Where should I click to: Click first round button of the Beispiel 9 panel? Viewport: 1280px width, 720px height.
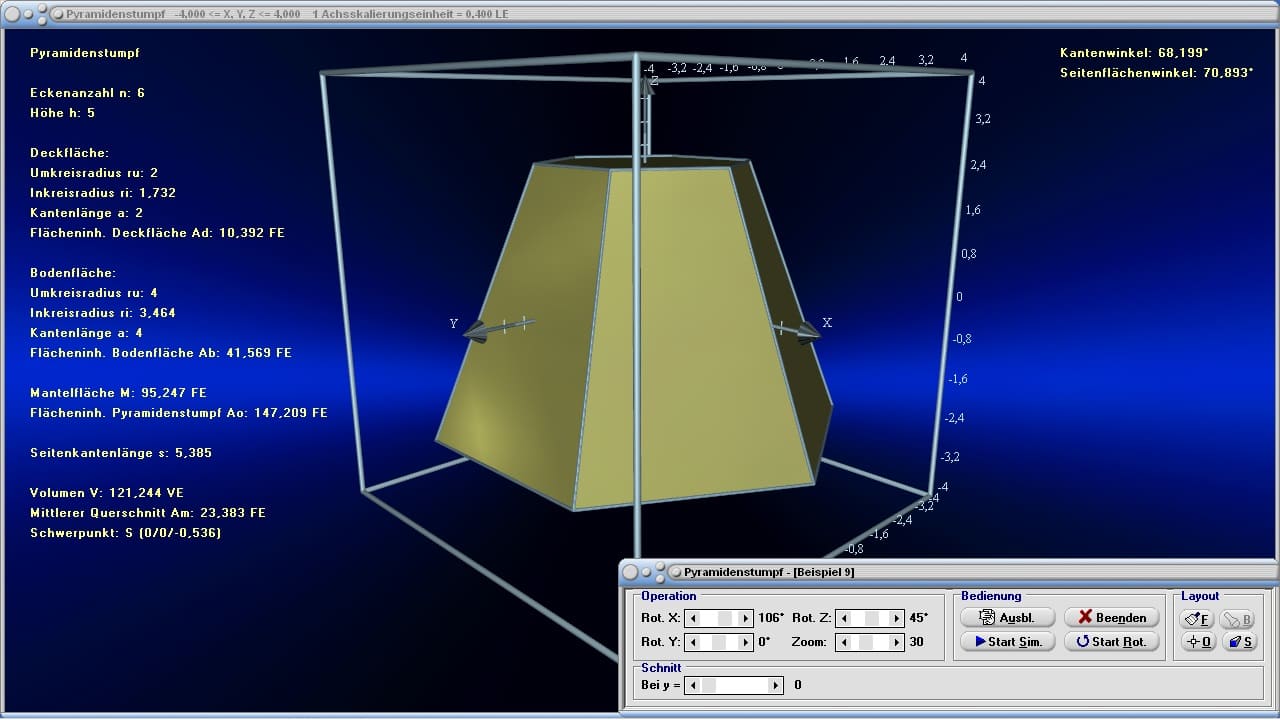[x=630, y=572]
